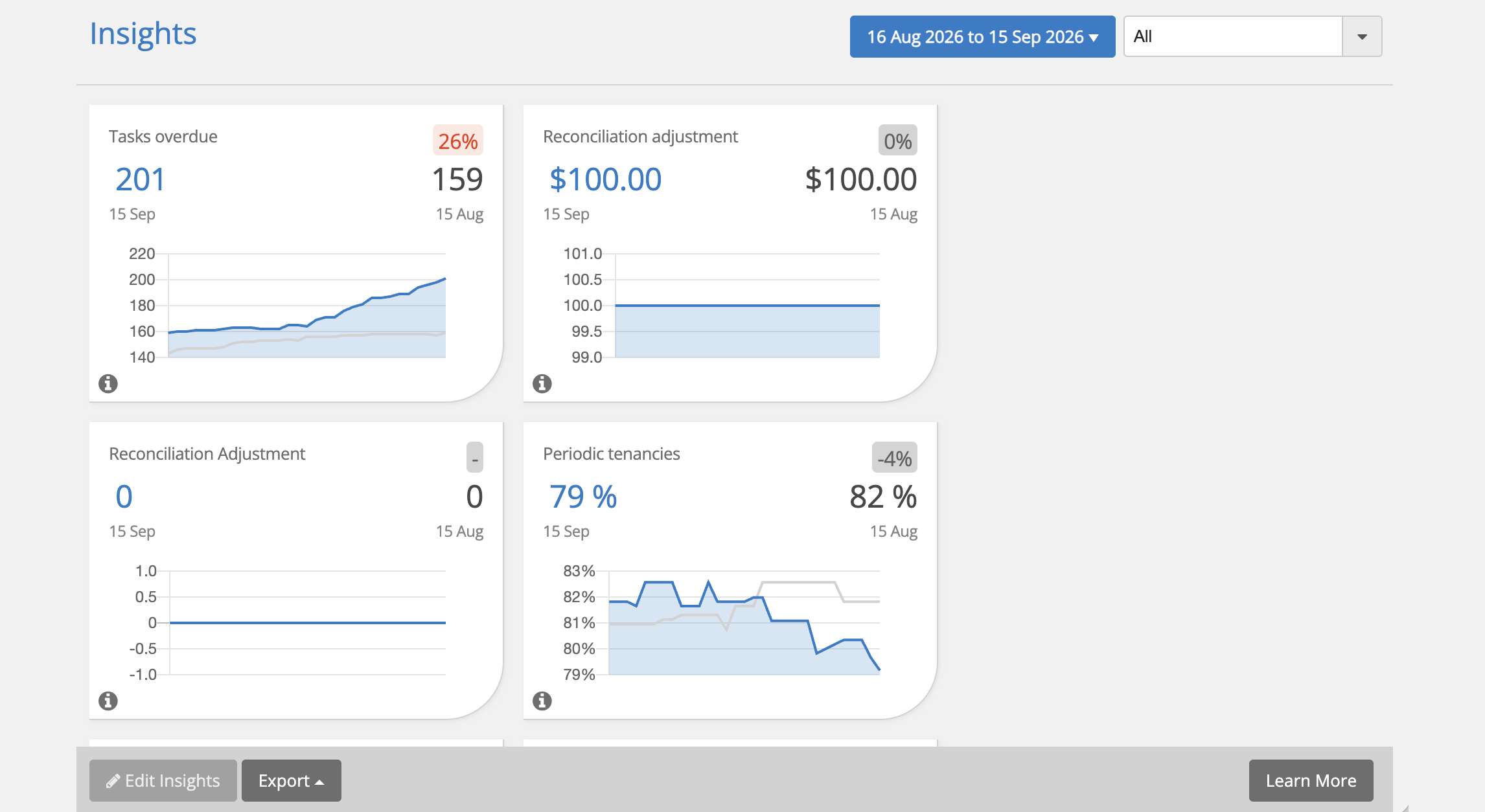The height and width of the screenshot is (812, 1485).
Task: Click the -4% change badge
Action: 895,458
